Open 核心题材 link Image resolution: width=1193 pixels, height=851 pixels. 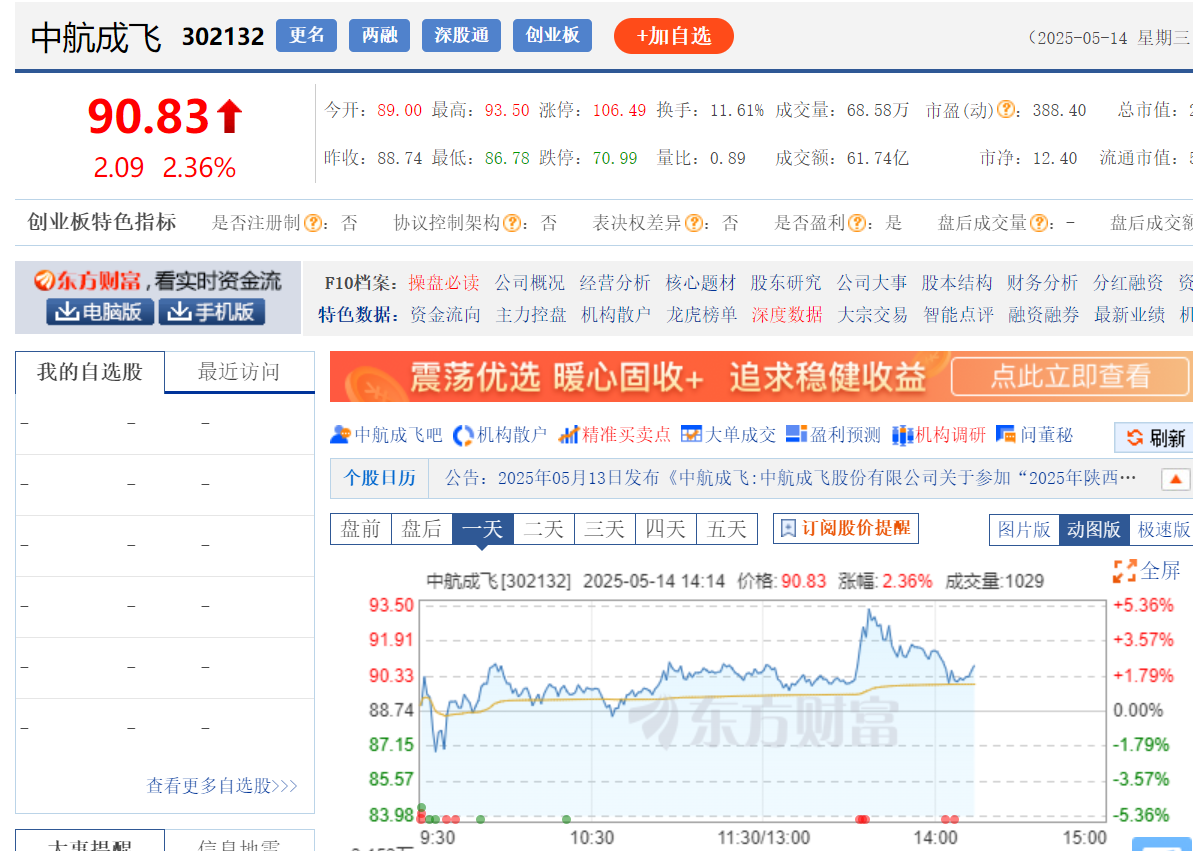701,283
